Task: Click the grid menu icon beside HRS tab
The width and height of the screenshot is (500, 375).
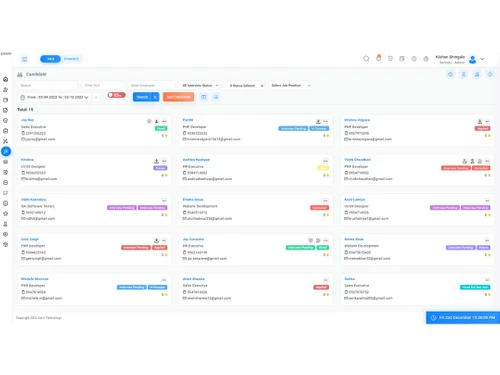Action: point(25,59)
